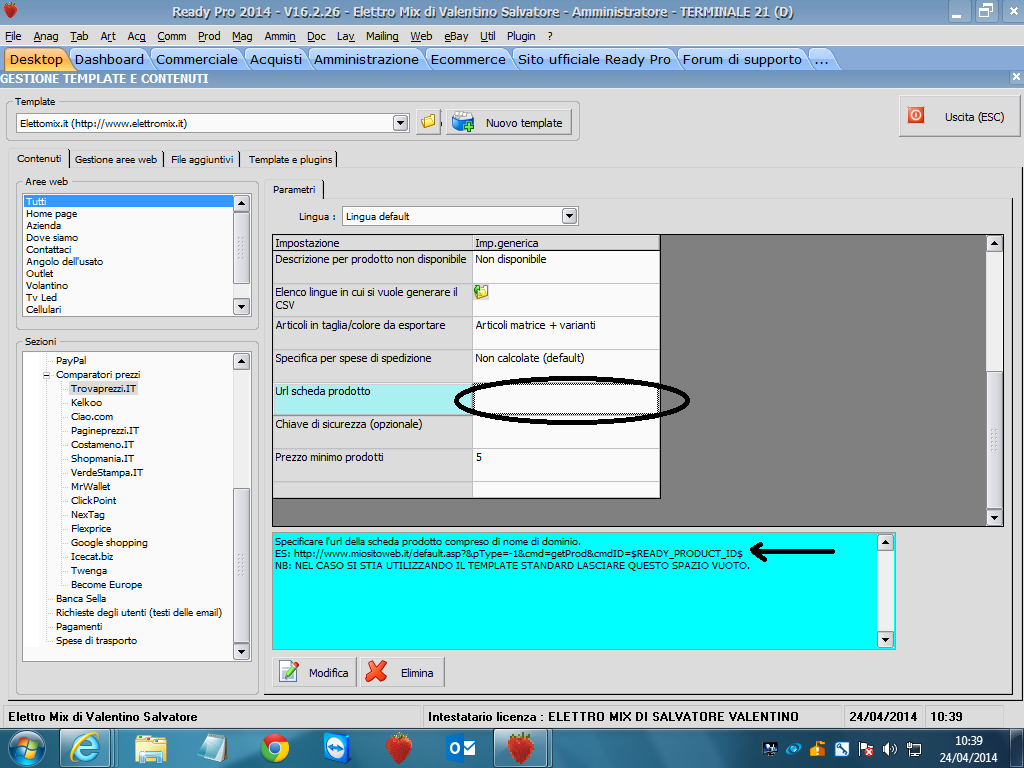Click help text box scroll down arrow
Screen dimensions: 1024x768
886,639
